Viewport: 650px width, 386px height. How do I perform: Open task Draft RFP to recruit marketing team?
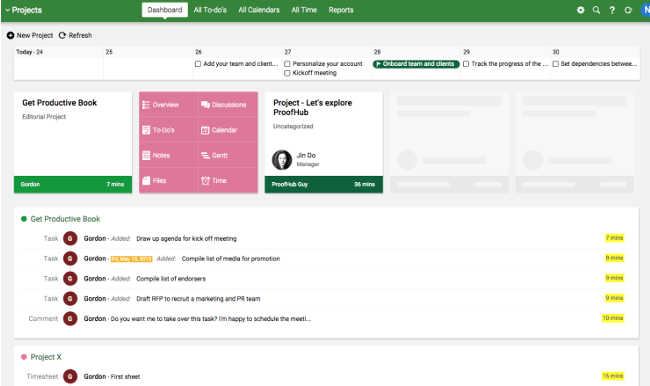click(x=198, y=299)
